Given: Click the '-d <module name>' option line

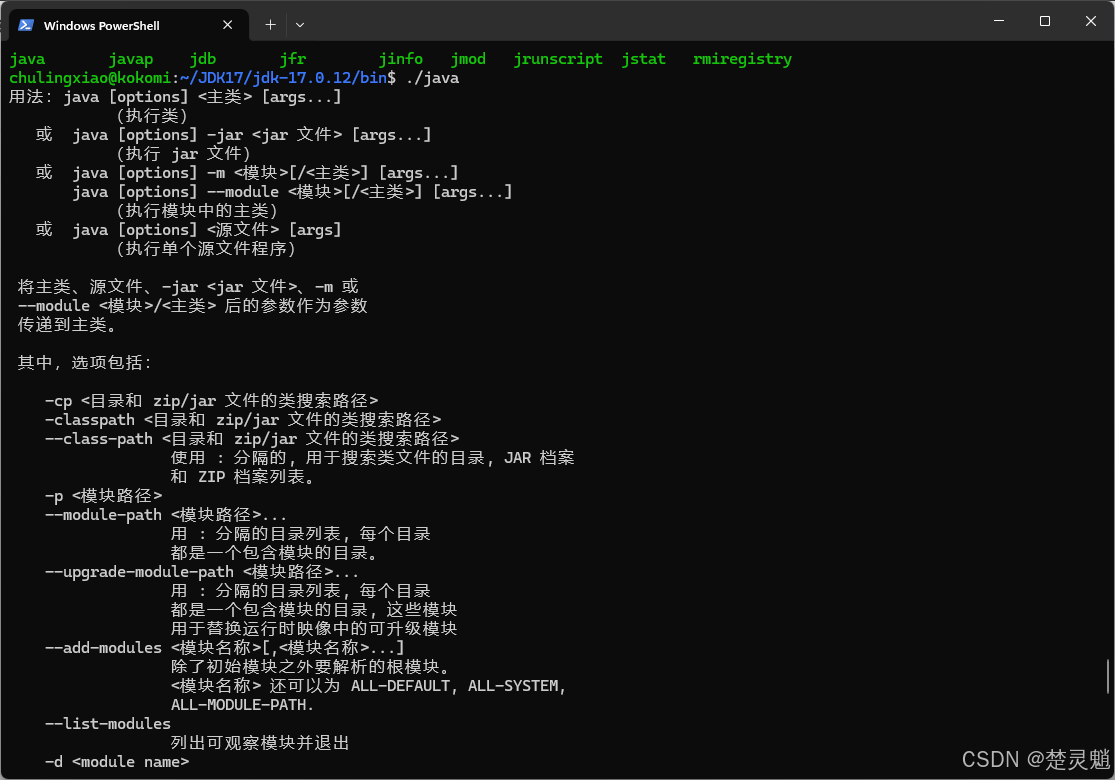Looking at the screenshot, I should pyautogui.click(x=117, y=762).
